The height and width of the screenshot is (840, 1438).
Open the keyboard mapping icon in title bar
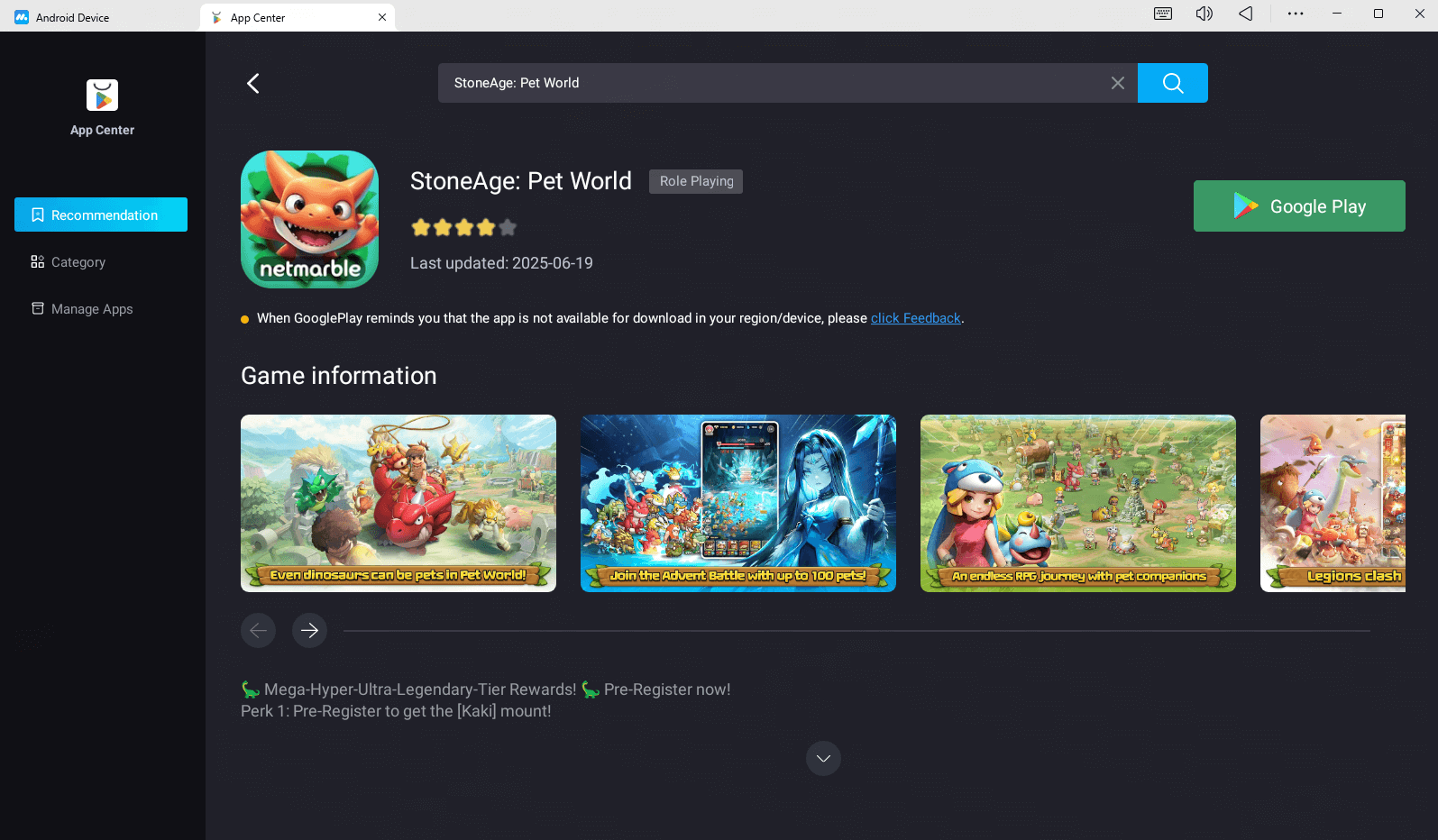tap(1163, 14)
